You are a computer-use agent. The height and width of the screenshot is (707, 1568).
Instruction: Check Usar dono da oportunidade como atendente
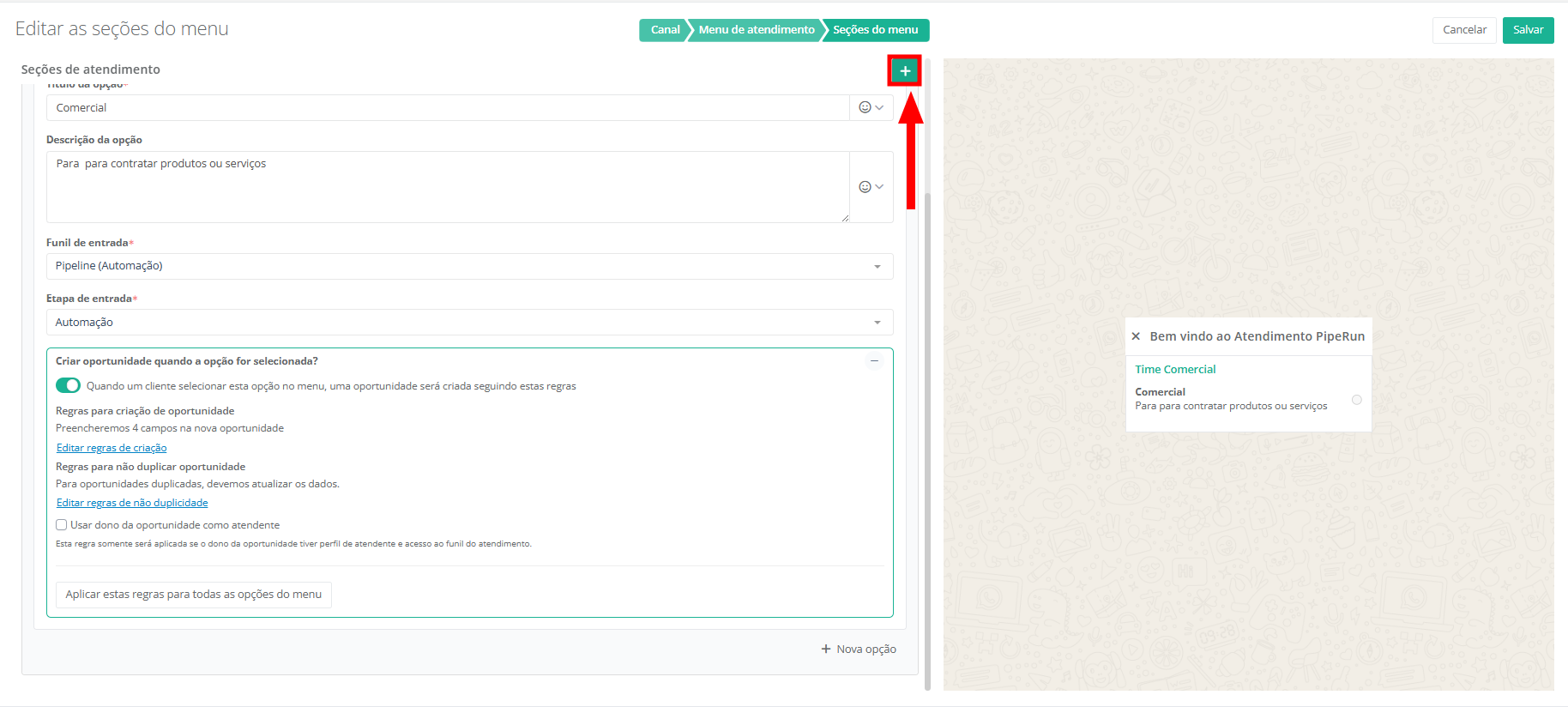(62, 525)
